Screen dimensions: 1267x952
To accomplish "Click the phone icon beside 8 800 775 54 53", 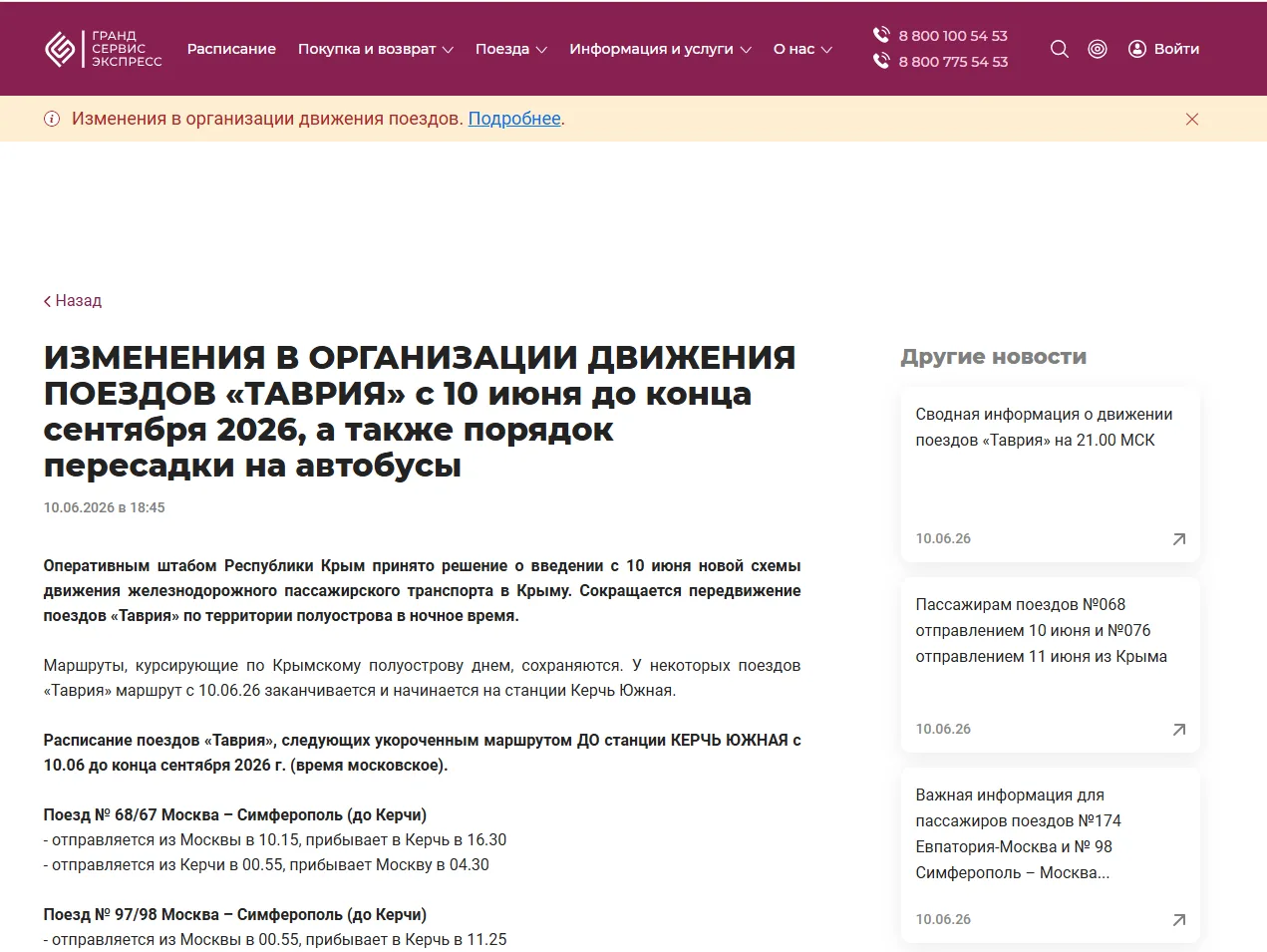I will pyautogui.click(x=881, y=61).
